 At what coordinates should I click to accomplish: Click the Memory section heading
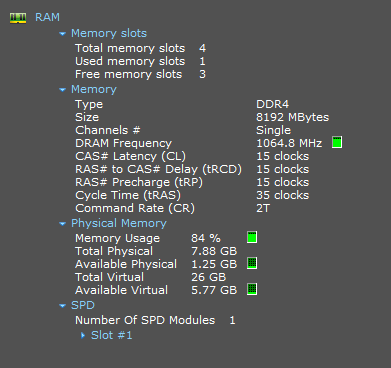point(94,89)
